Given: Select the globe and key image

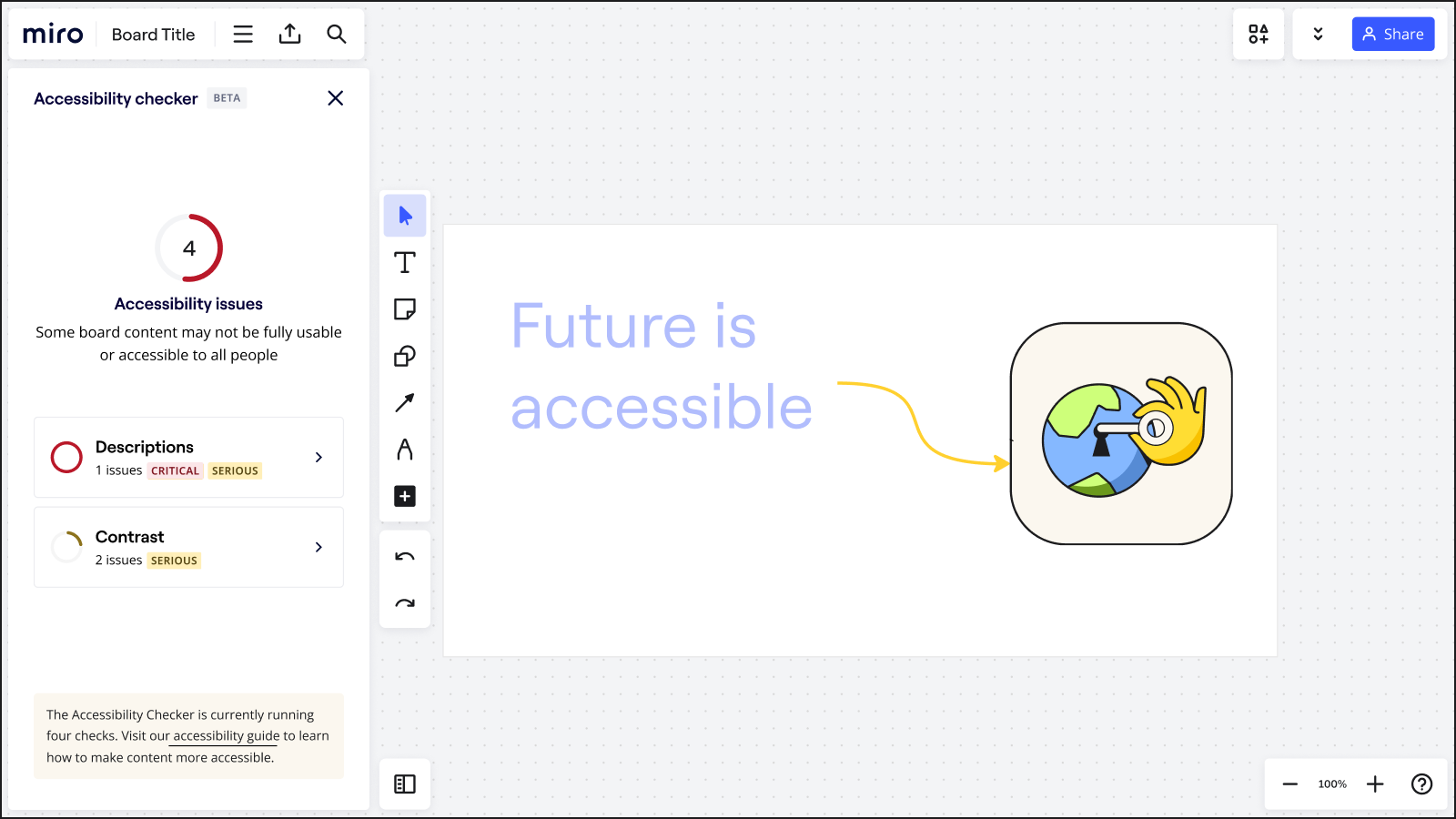Looking at the screenshot, I should pyautogui.click(x=1121, y=434).
